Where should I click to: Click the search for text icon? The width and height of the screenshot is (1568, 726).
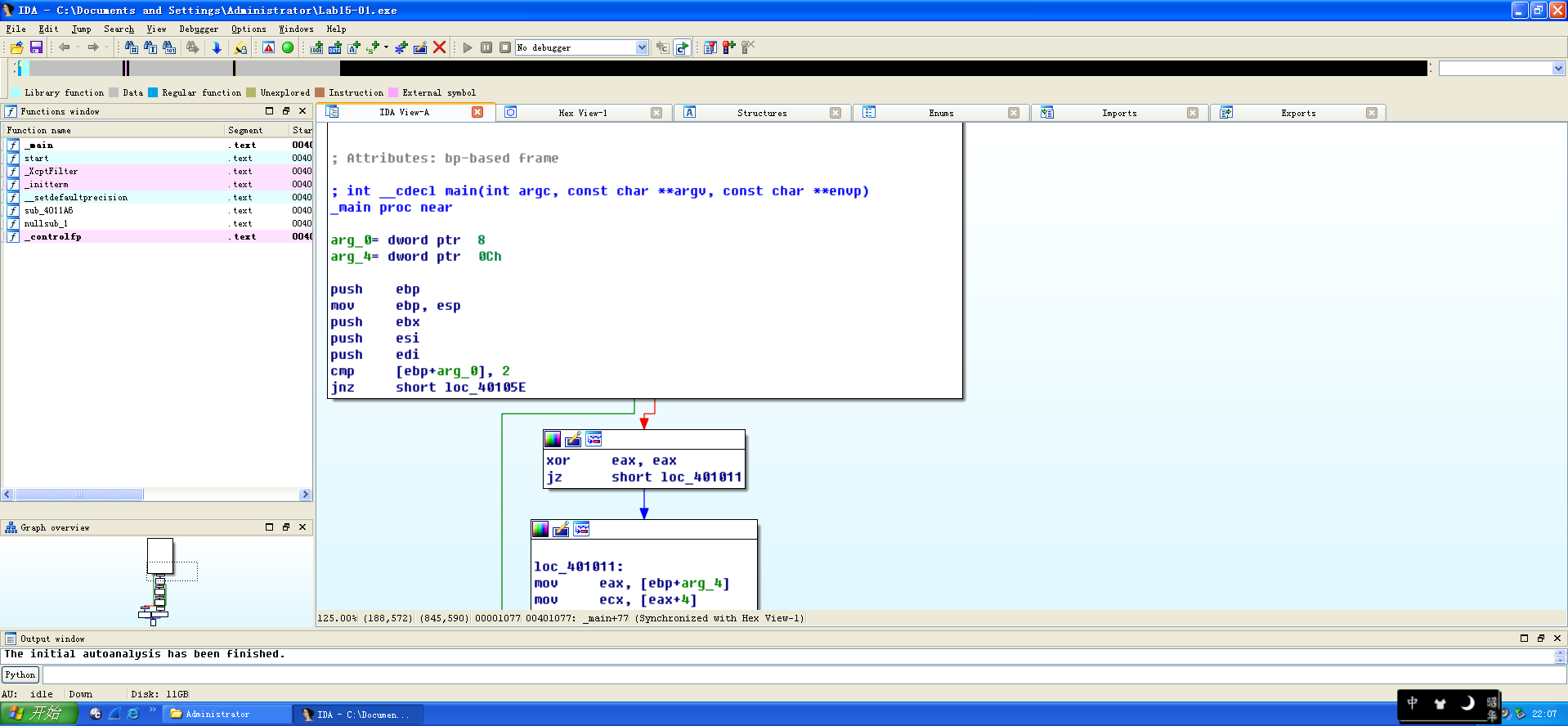(150, 47)
